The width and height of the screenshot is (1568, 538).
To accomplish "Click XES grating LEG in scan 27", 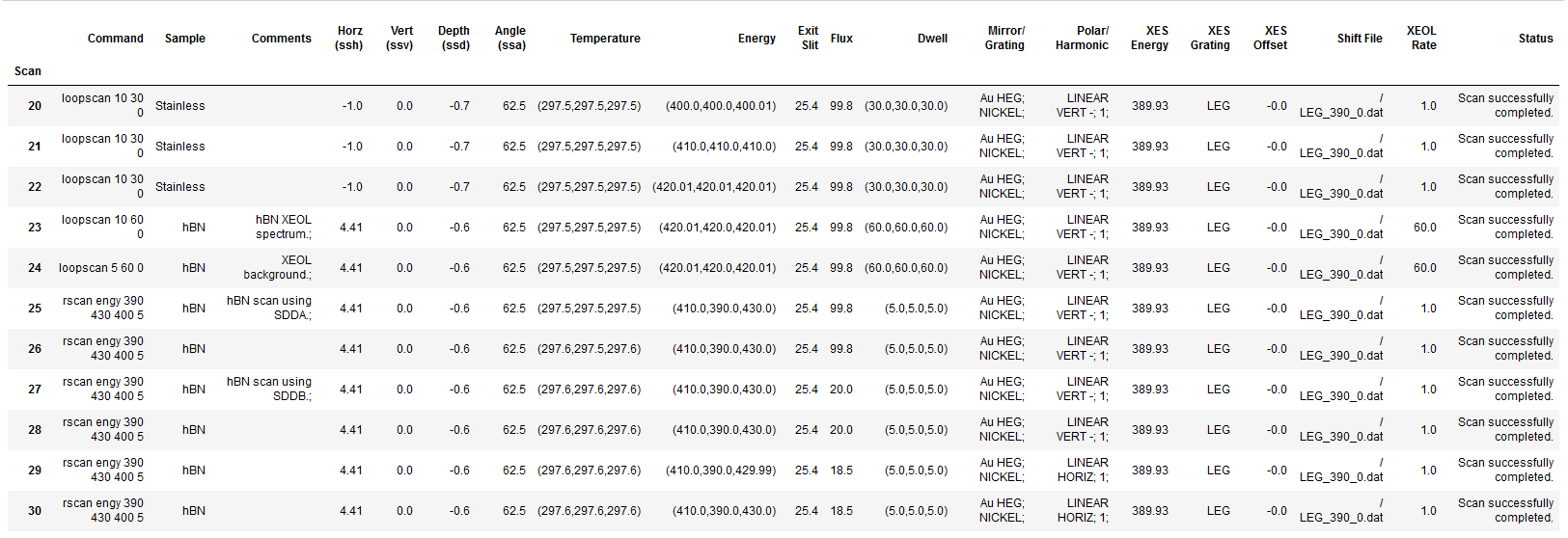I will click(1219, 390).
